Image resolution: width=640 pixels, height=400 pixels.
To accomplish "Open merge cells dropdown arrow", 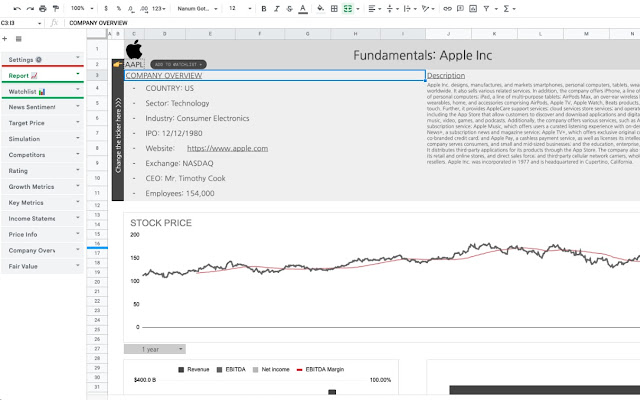I will point(358,9).
